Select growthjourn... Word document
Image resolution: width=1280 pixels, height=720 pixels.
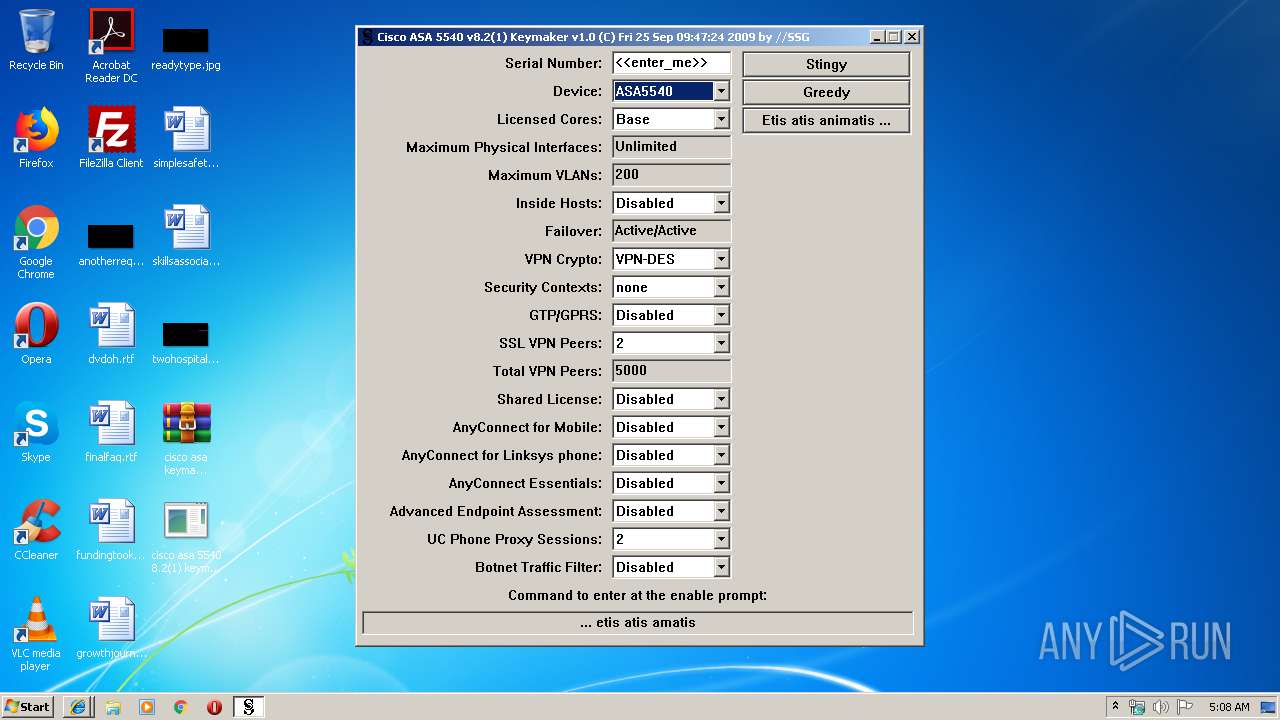pyautogui.click(x=111, y=628)
